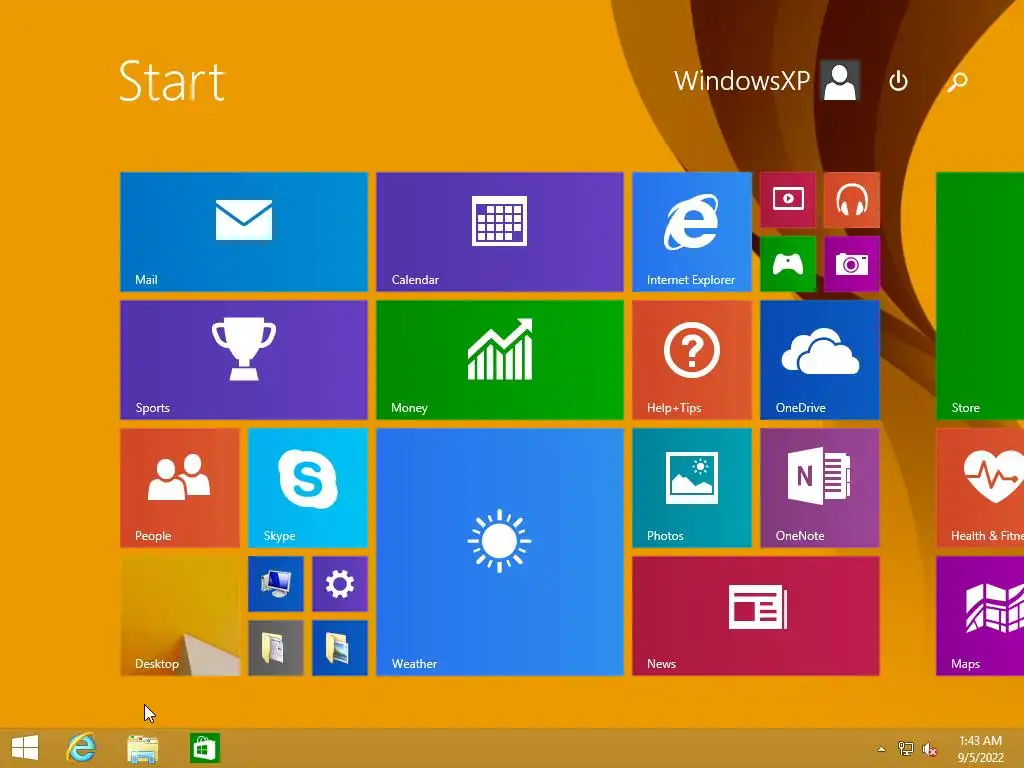Viewport: 1024px width, 768px height.
Task: Open the This PC small tile
Action: (x=276, y=584)
